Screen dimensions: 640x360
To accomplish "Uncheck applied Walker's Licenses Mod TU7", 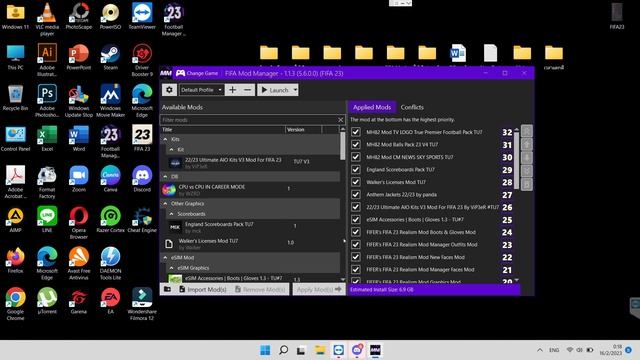I will tap(356, 182).
